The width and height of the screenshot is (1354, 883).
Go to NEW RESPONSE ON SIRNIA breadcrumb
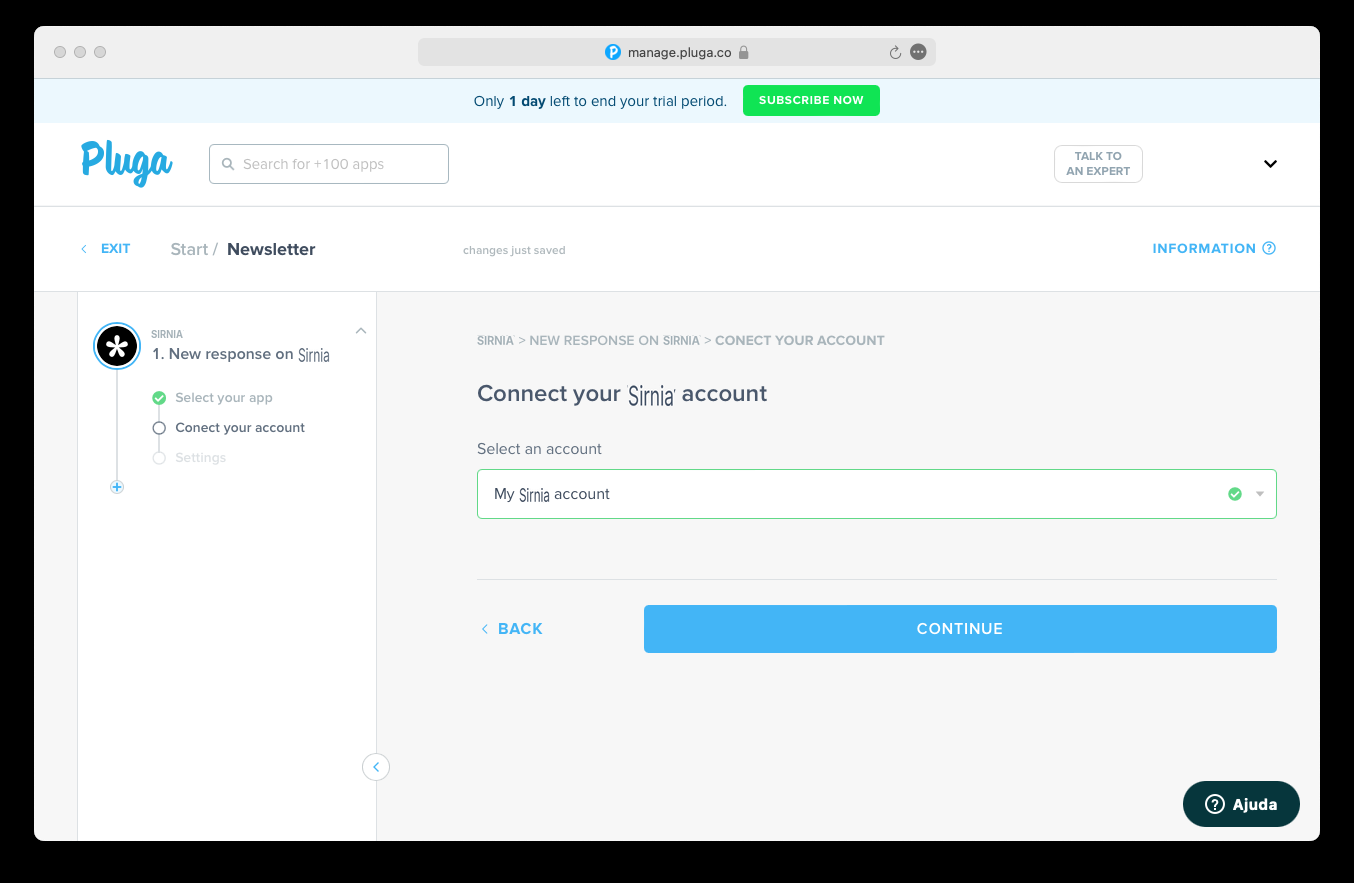coord(614,340)
